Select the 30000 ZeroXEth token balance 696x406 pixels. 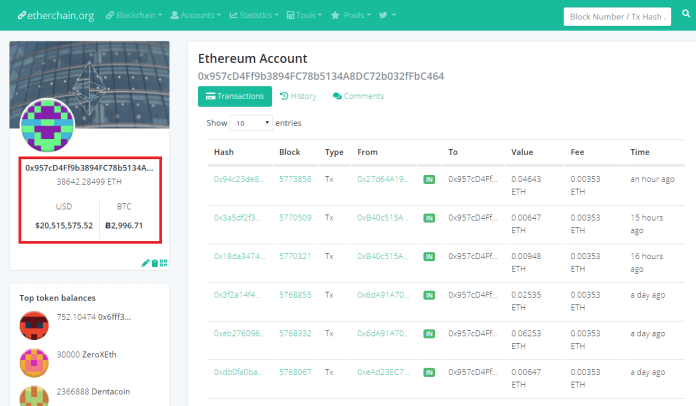click(87, 355)
